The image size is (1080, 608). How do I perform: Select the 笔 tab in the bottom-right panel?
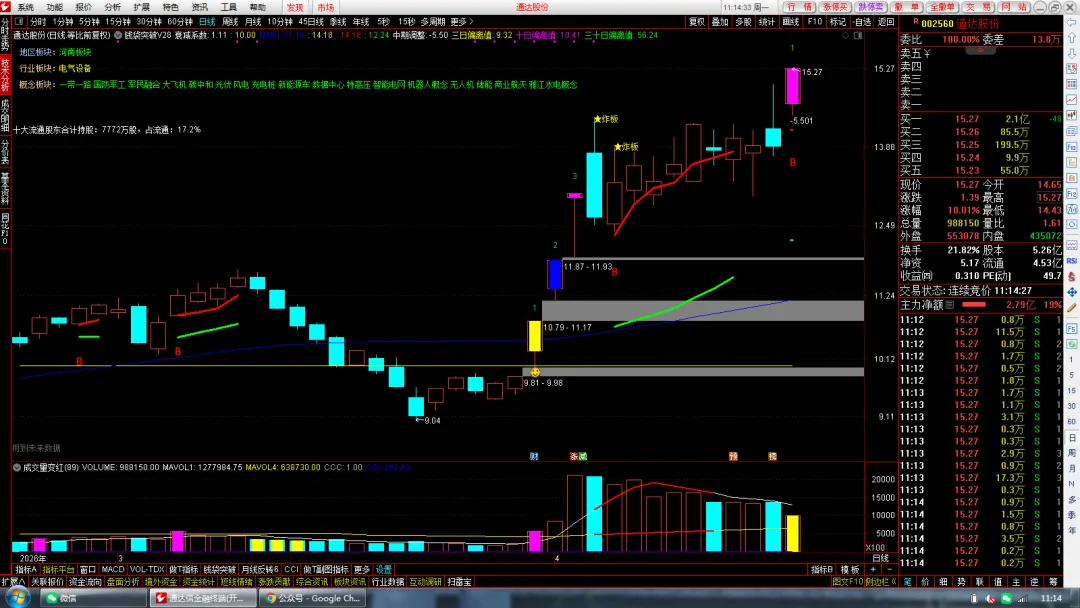point(907,582)
